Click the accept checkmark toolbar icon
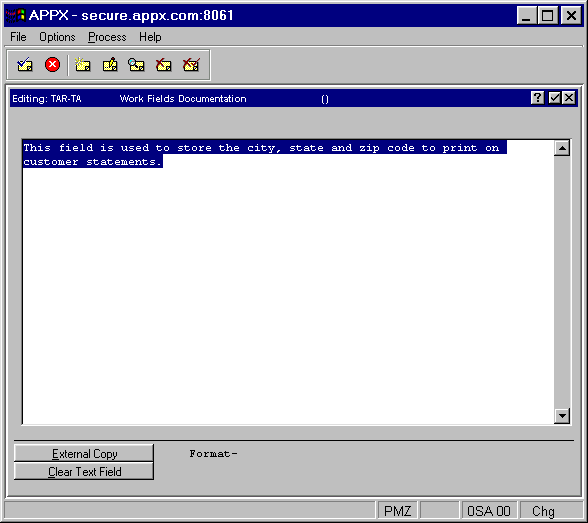Screen dimensions: 588x523 [x=25, y=65]
